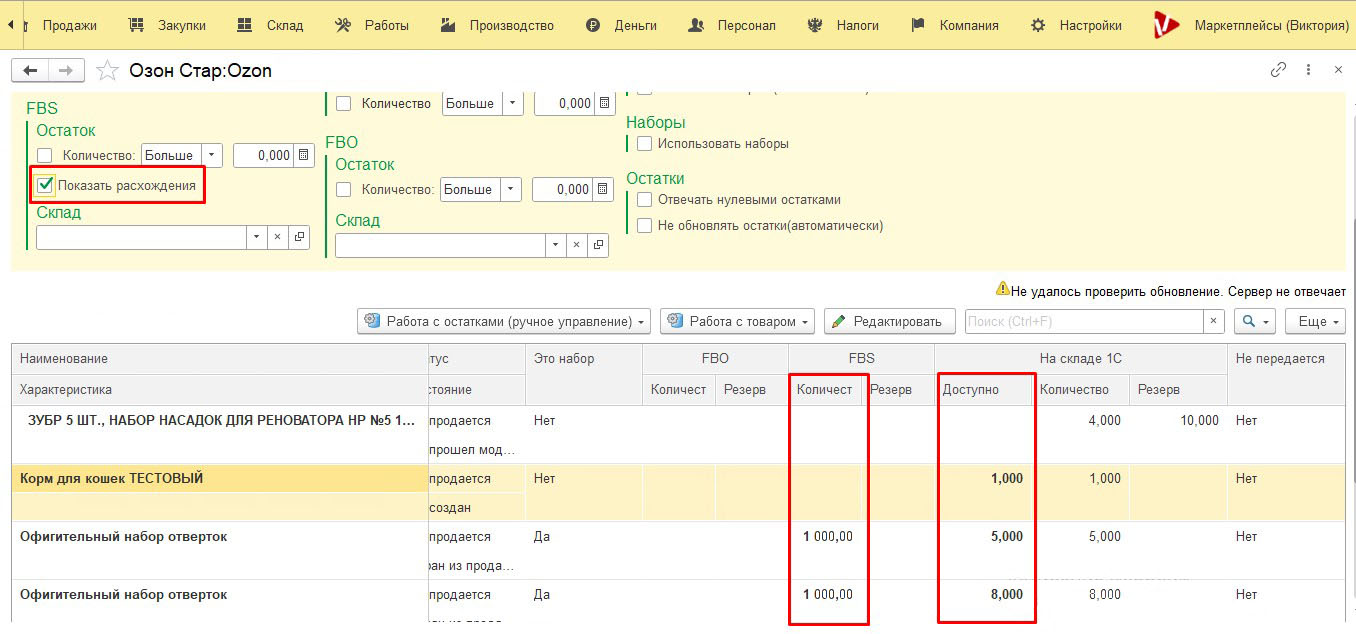Check Не обновлять остатки(автоматически)
This screenshot has width=1356, height=634.
tap(645, 225)
